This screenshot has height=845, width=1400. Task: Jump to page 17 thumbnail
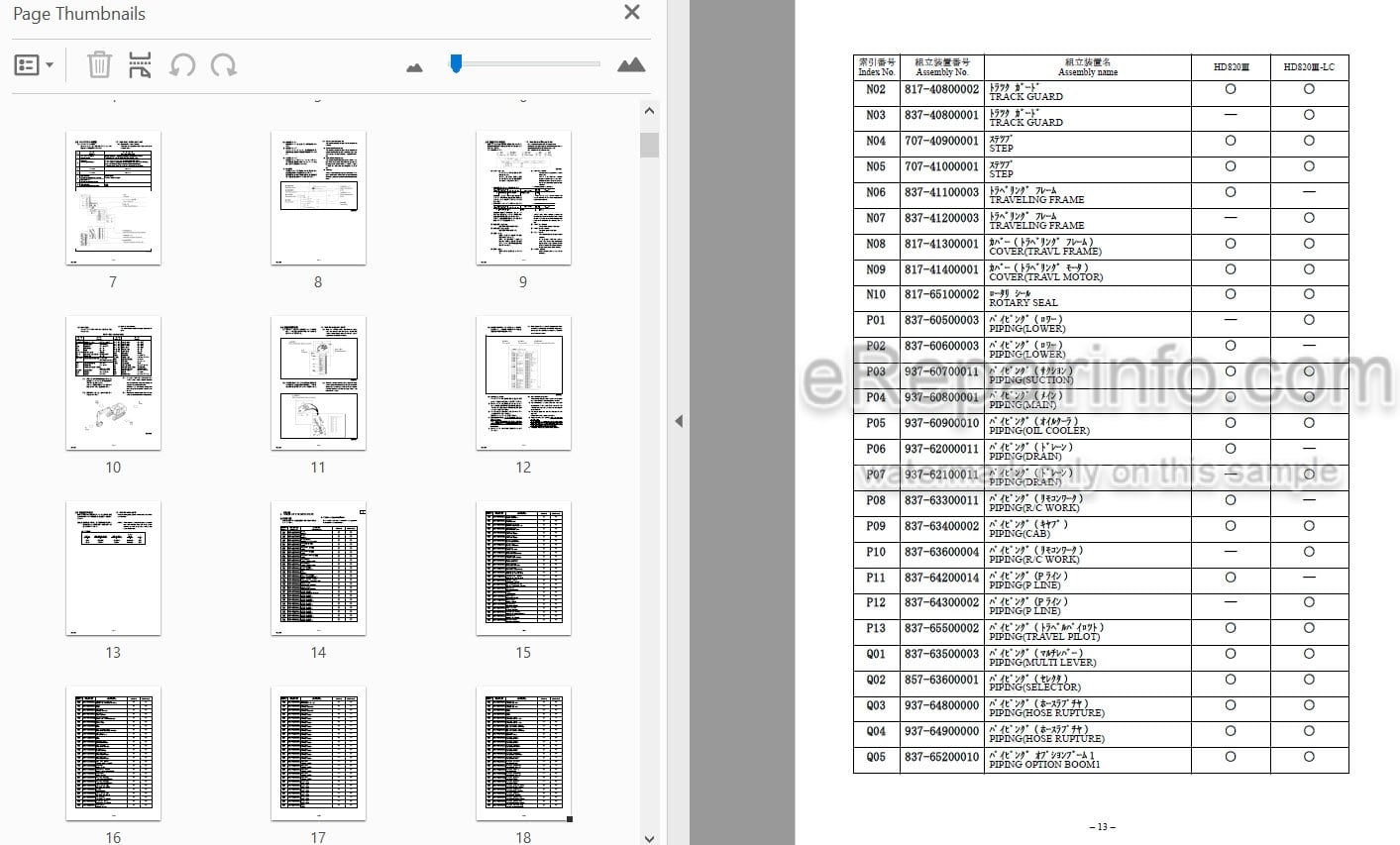point(318,754)
